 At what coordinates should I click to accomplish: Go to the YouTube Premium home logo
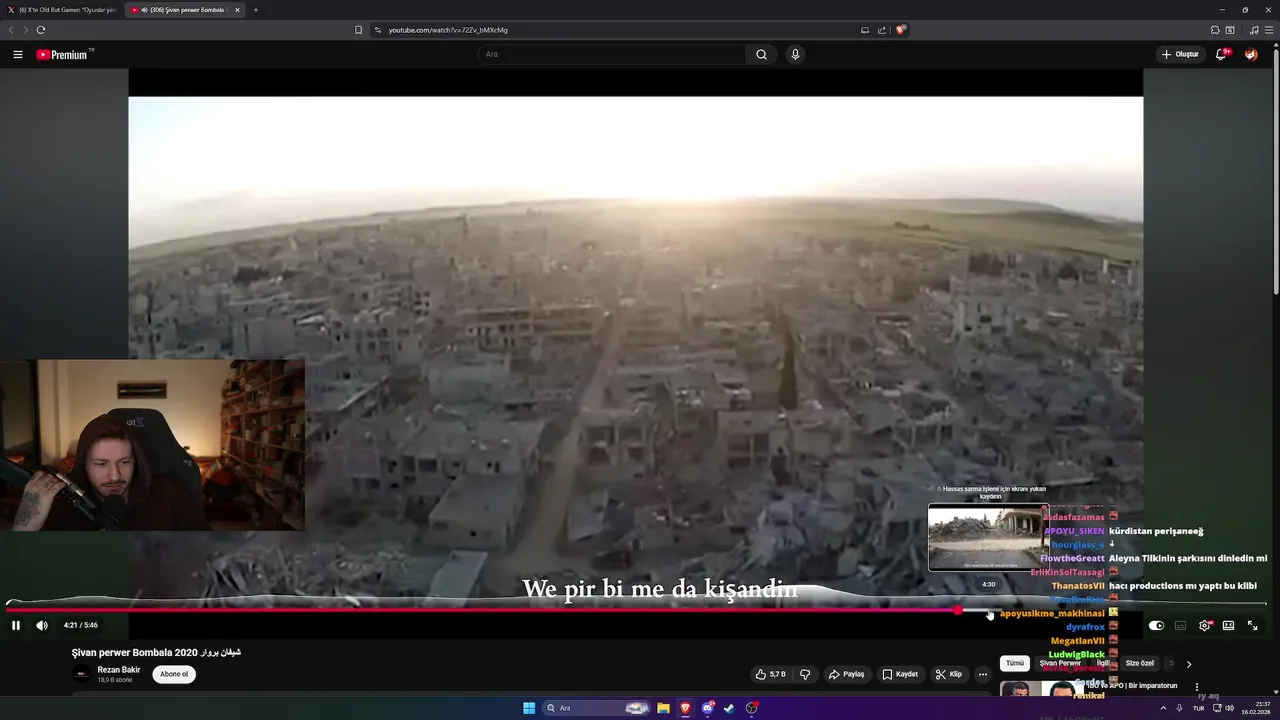(64, 55)
